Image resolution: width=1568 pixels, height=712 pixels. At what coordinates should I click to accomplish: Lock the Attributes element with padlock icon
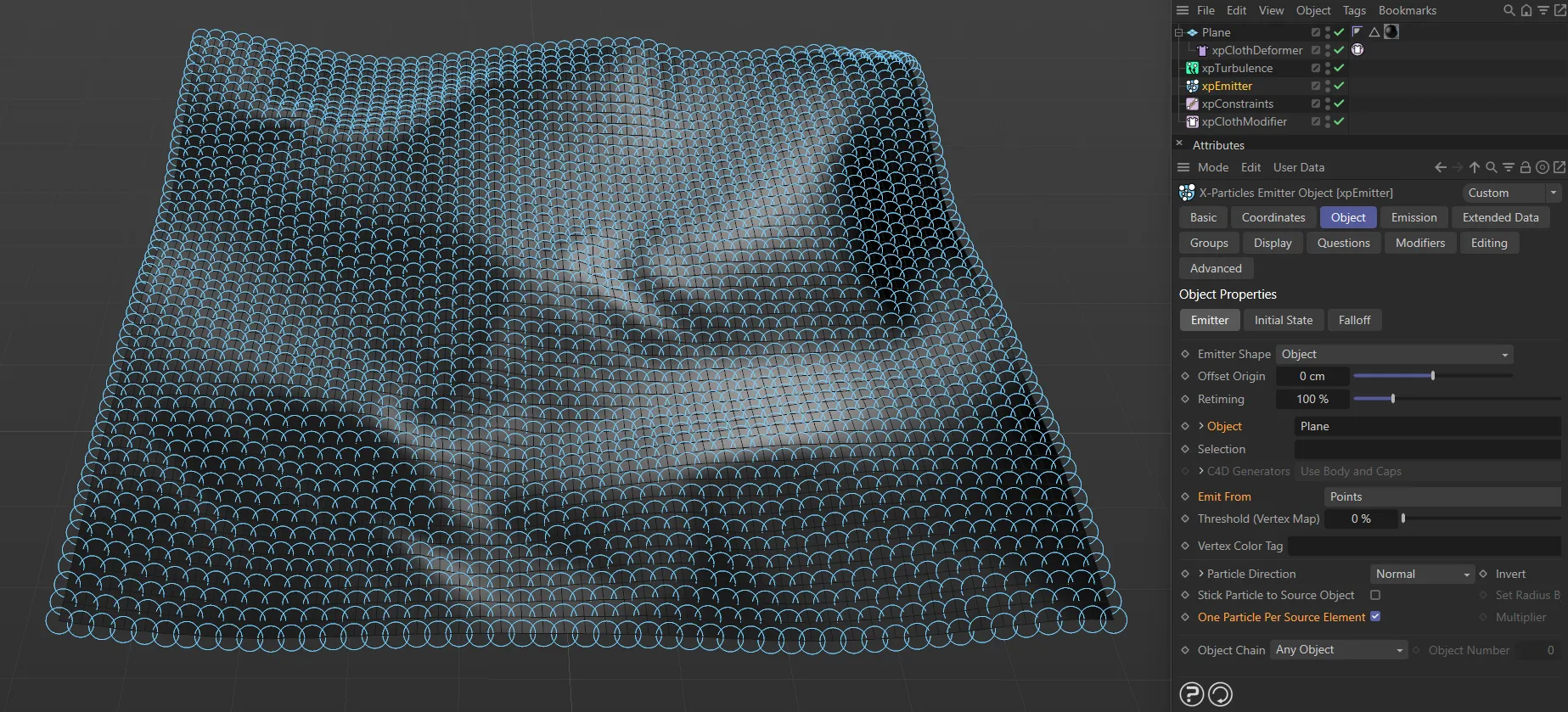tap(1526, 167)
